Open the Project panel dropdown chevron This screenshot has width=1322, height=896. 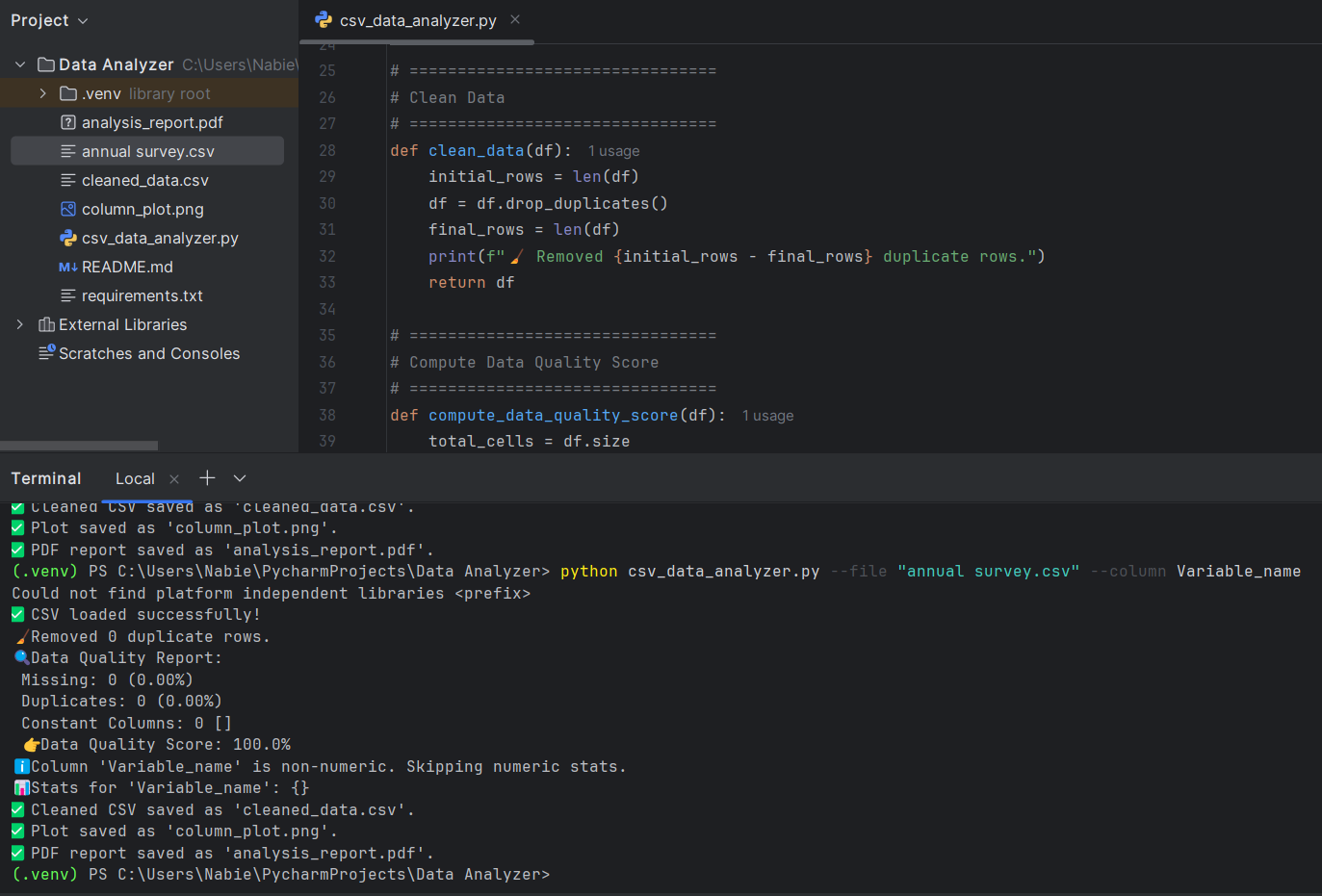point(83,21)
